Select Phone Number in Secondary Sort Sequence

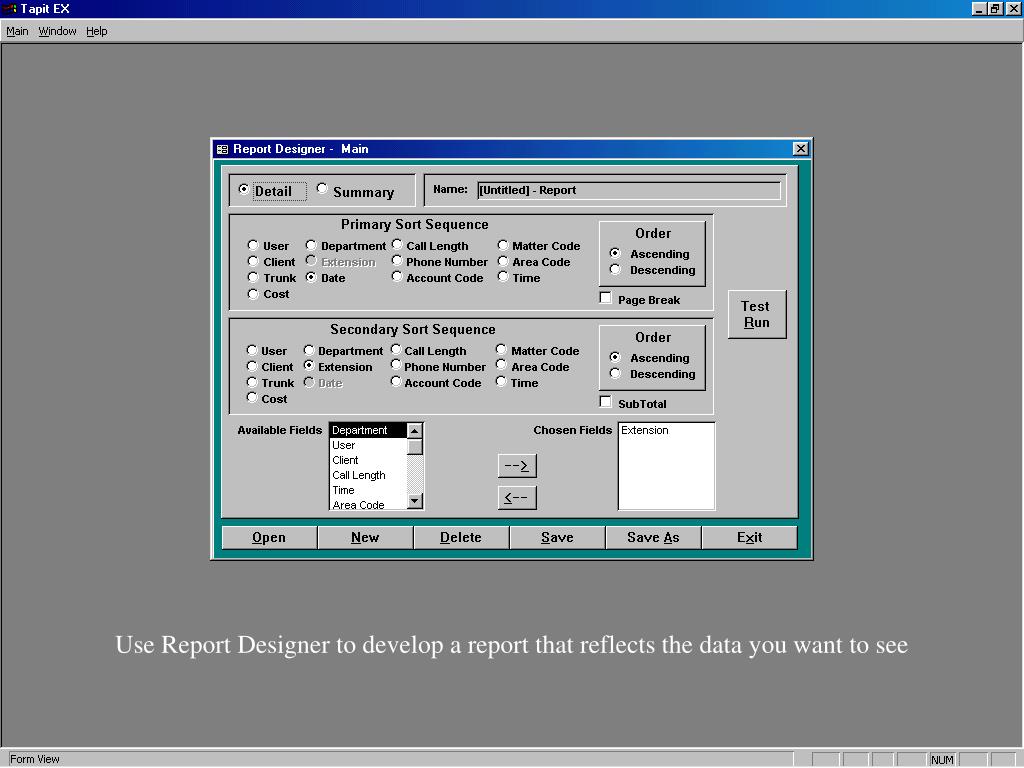[396, 365]
